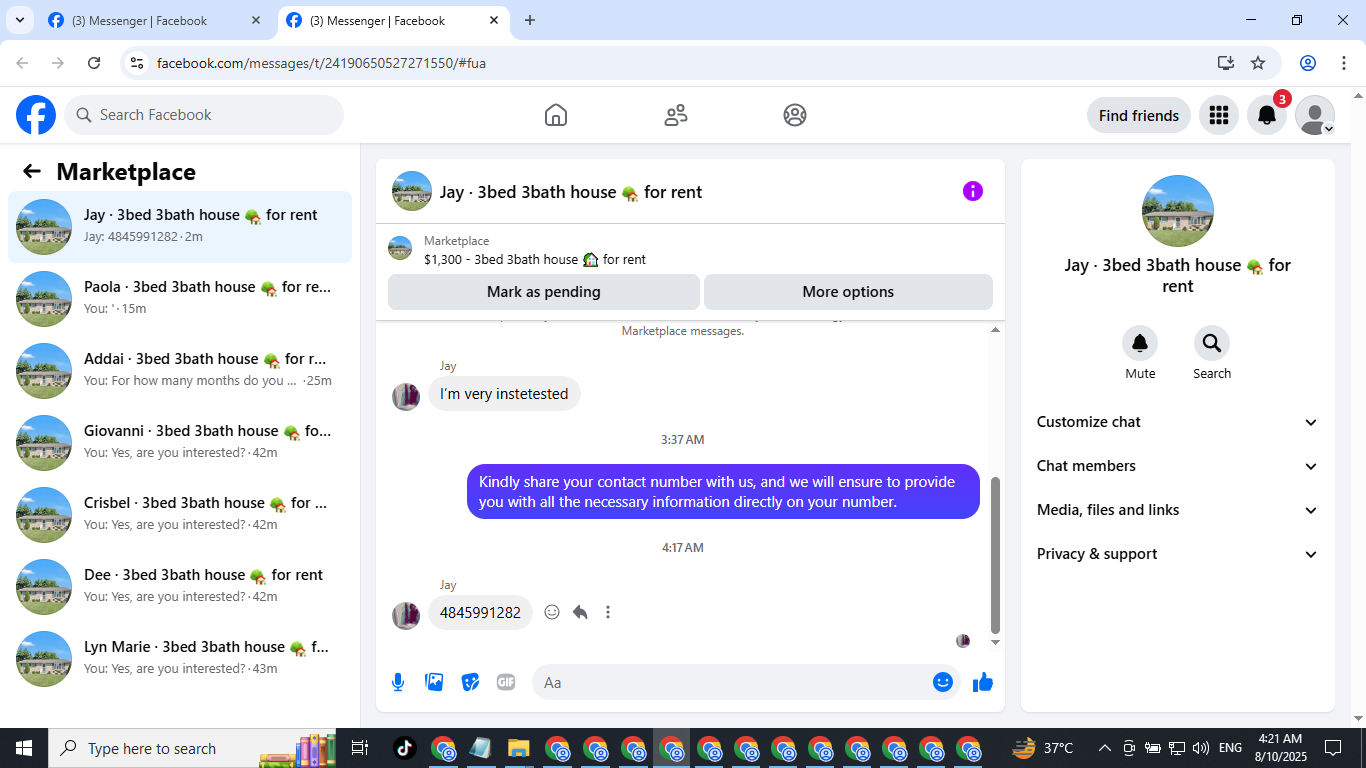This screenshot has width=1366, height=768.
Task: Go back from Marketplace with the arrow
Action: coord(32,172)
